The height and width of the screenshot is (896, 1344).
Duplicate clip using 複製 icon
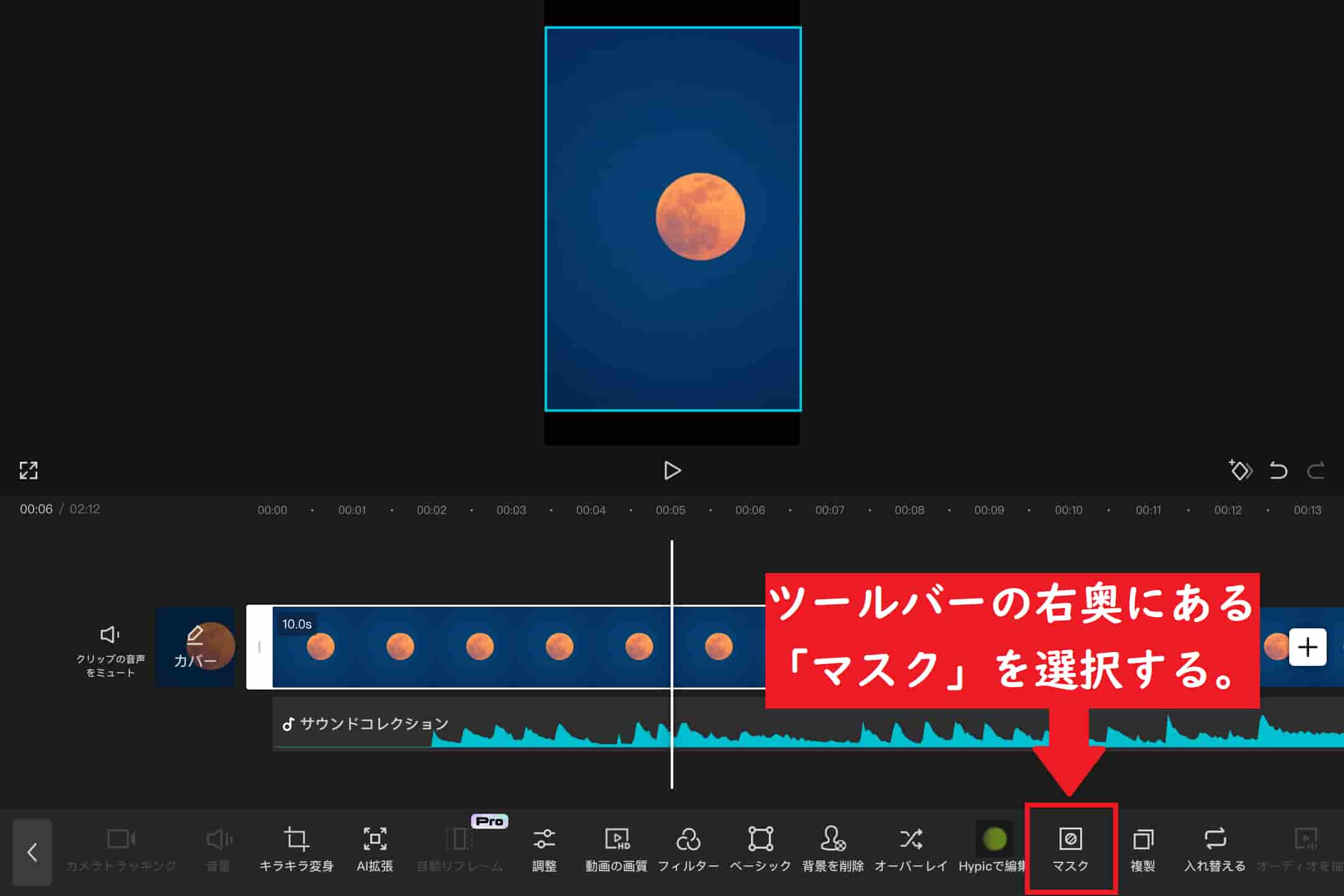1142,847
